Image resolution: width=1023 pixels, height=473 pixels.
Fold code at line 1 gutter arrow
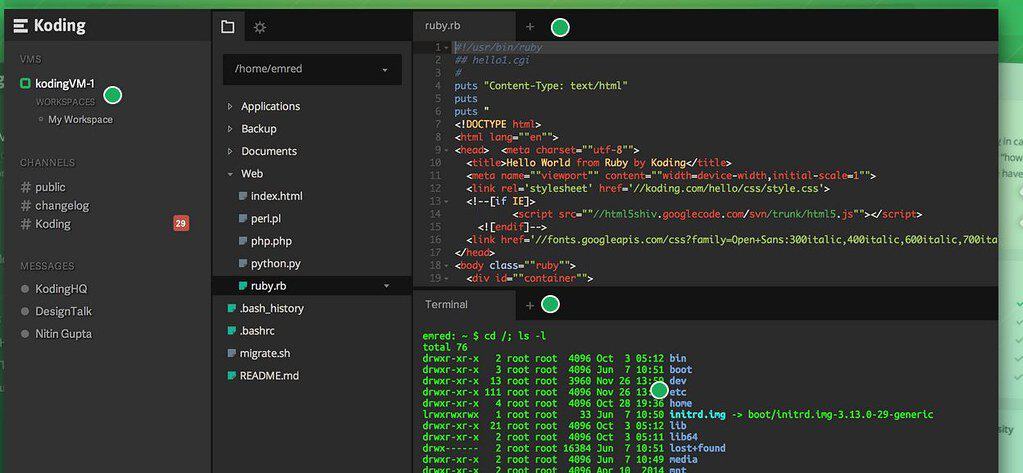click(x=446, y=48)
